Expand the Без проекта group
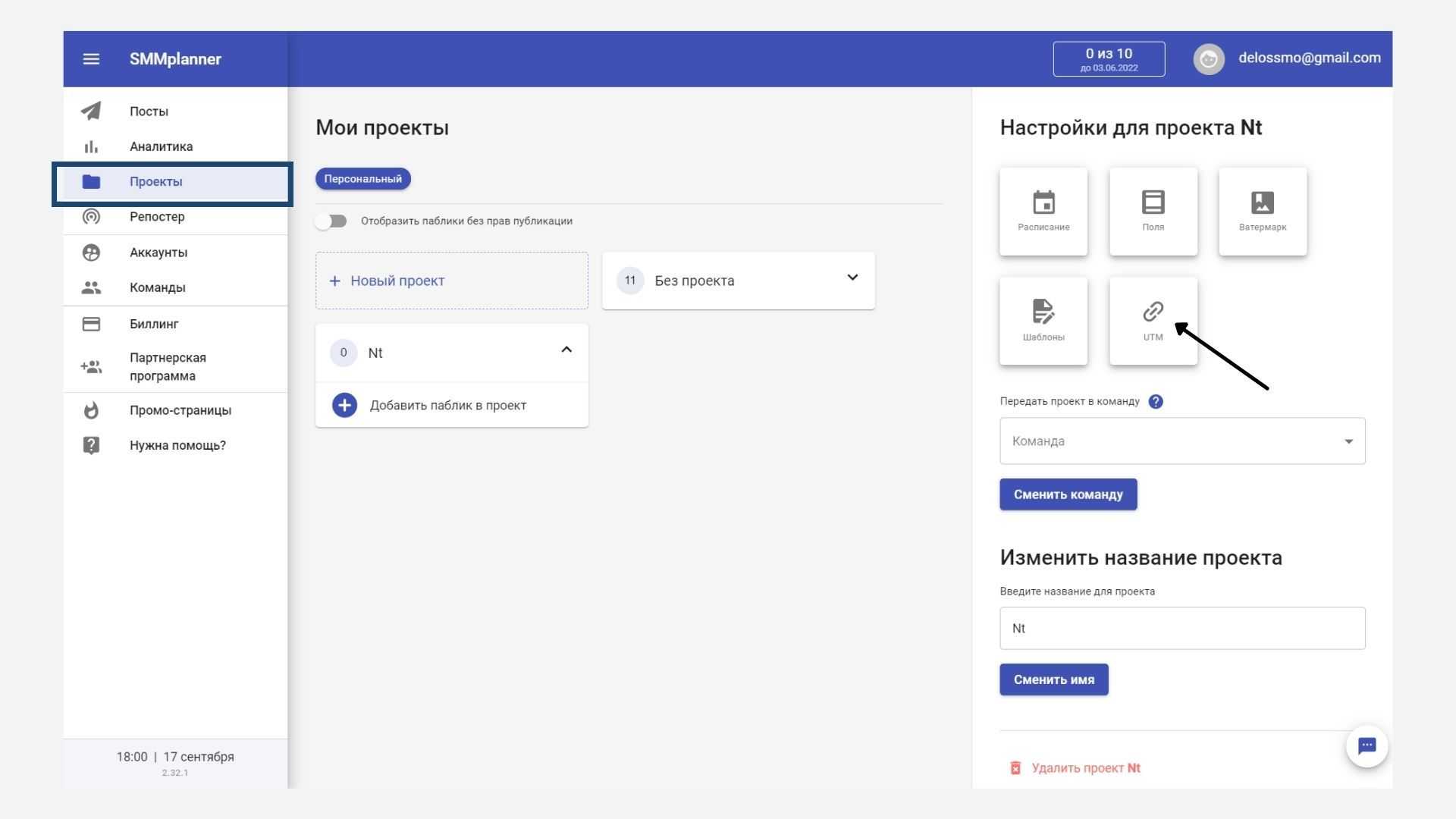1456x819 pixels. [852, 278]
